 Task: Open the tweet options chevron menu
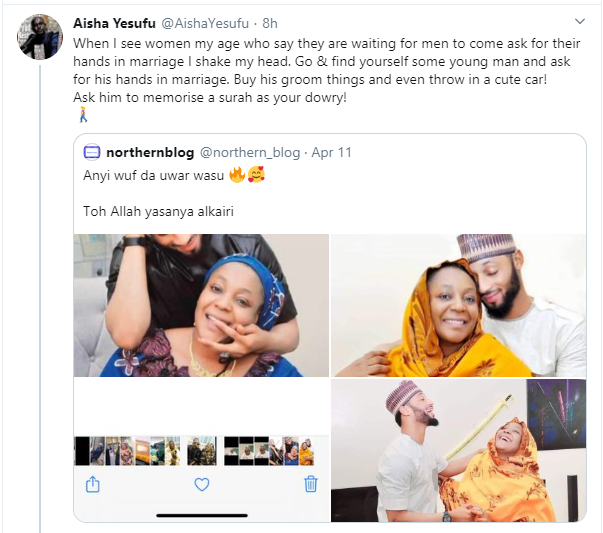[579, 21]
